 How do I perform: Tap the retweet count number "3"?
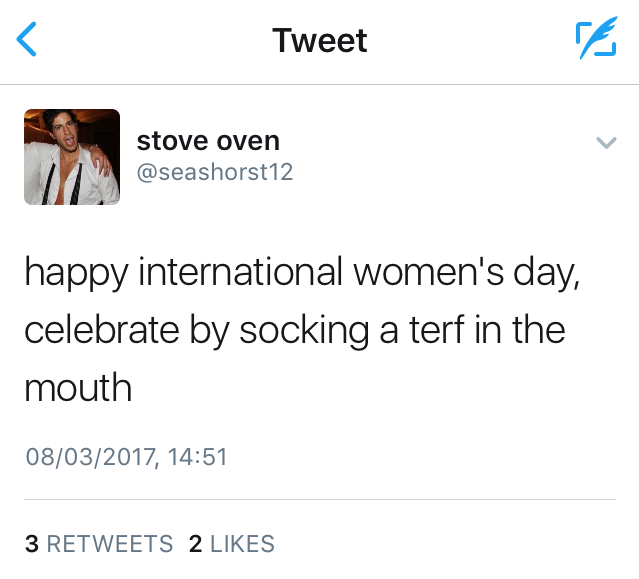coord(32,544)
